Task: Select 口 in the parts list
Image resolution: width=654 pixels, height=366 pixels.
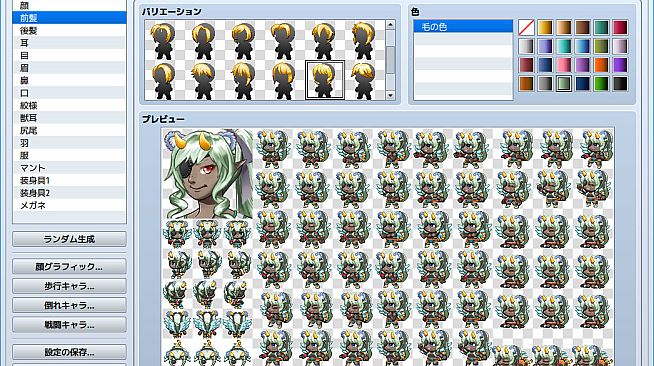Action: 69,93
